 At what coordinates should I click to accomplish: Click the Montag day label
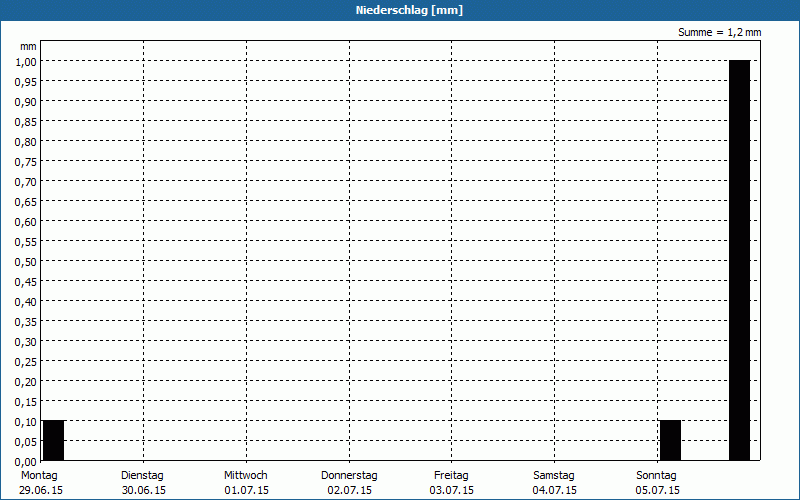pyautogui.click(x=39, y=475)
